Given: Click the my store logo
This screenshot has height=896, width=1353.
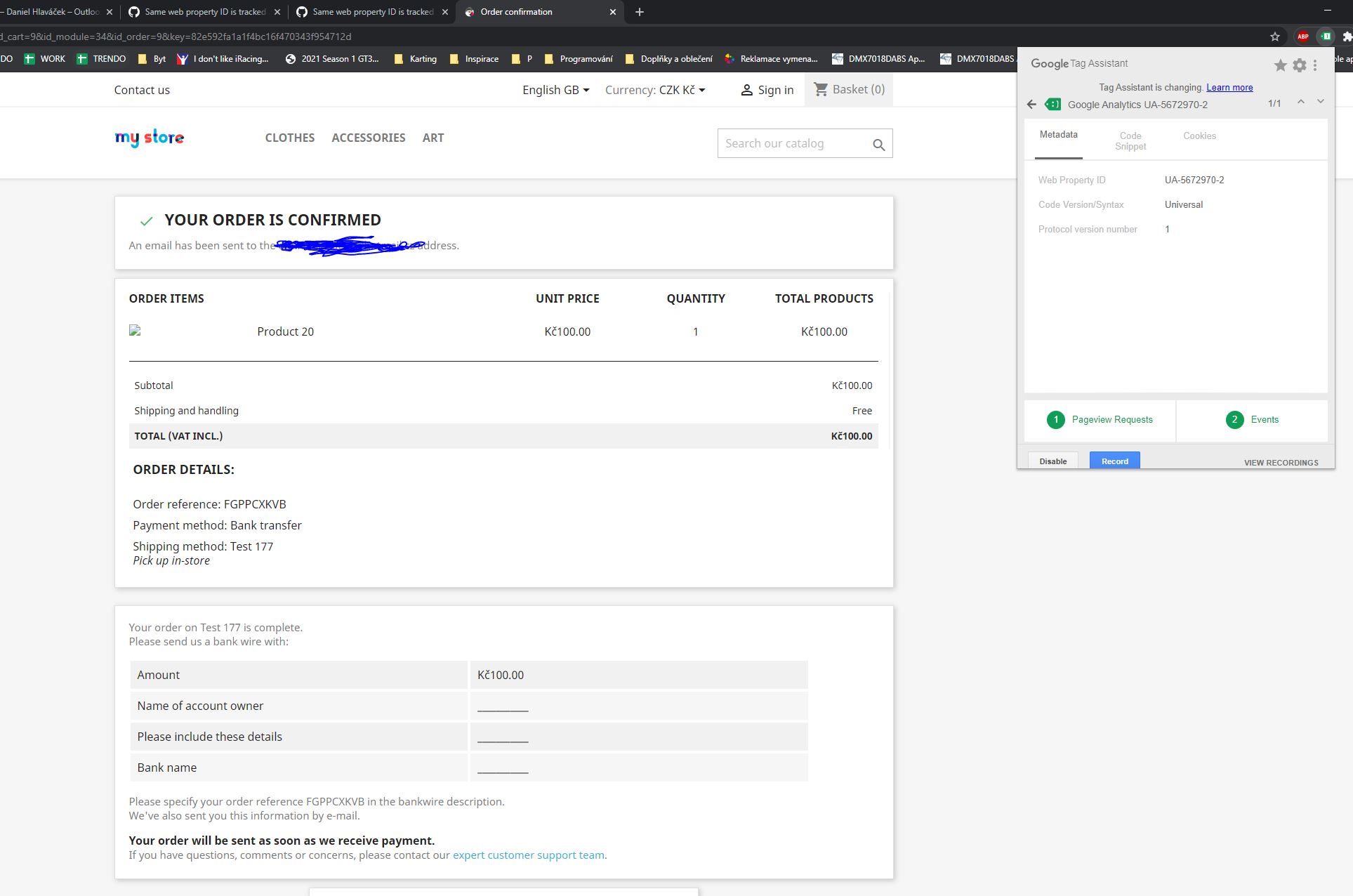Looking at the screenshot, I should (x=150, y=138).
